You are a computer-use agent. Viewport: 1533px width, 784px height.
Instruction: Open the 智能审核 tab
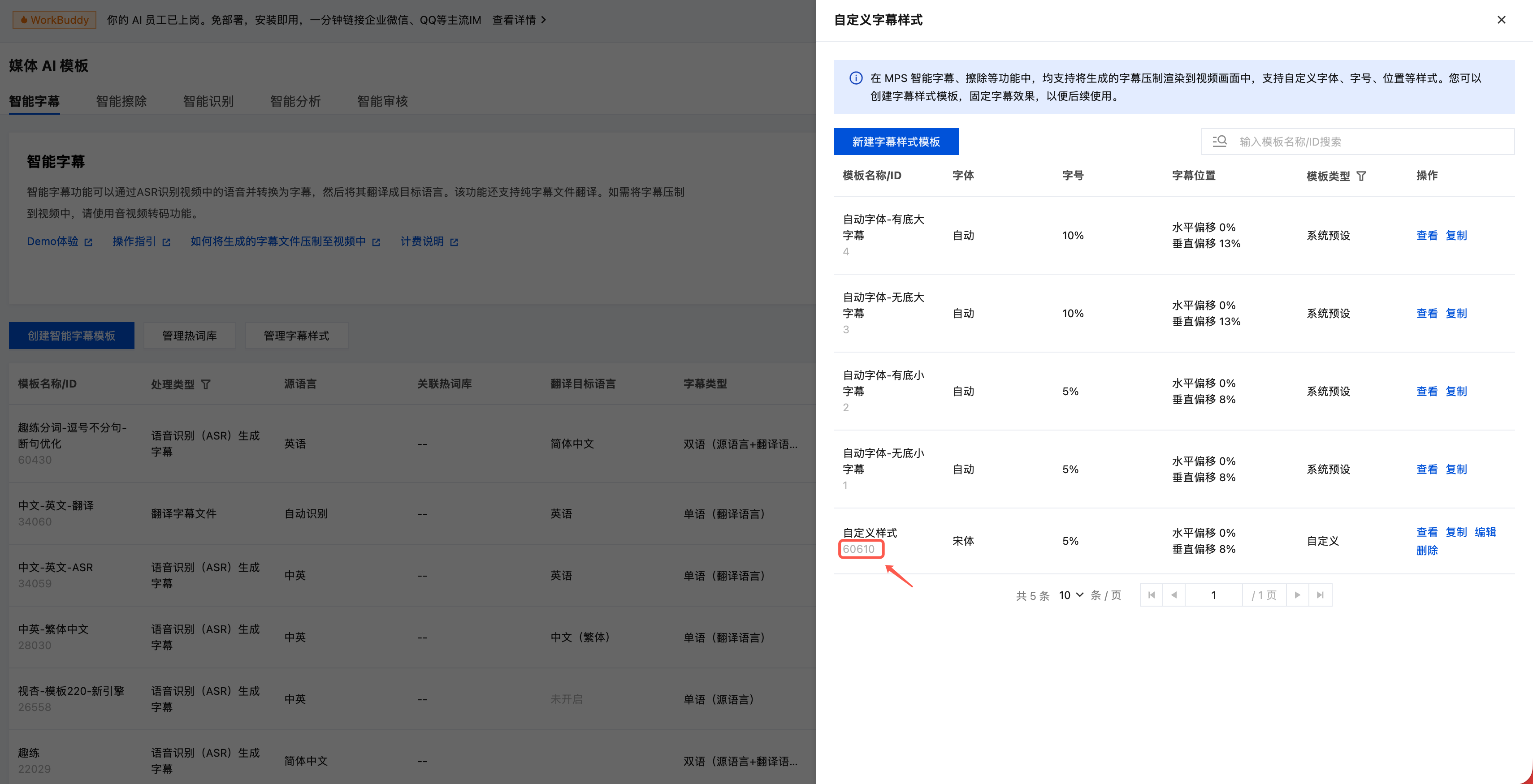point(382,101)
